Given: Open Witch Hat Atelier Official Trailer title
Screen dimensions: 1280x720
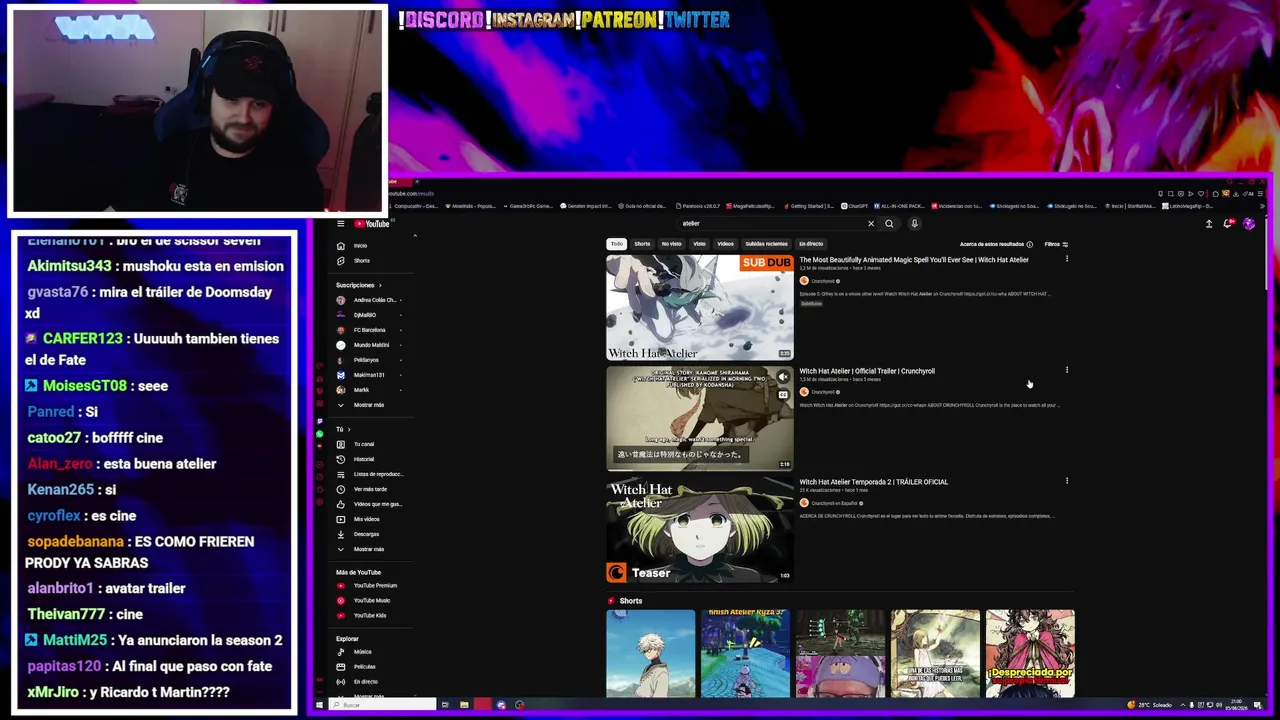Looking at the screenshot, I should (x=867, y=371).
